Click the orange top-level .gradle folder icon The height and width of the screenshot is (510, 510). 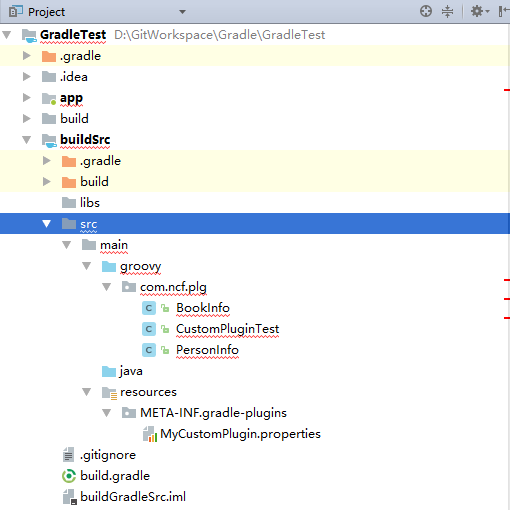[49, 56]
